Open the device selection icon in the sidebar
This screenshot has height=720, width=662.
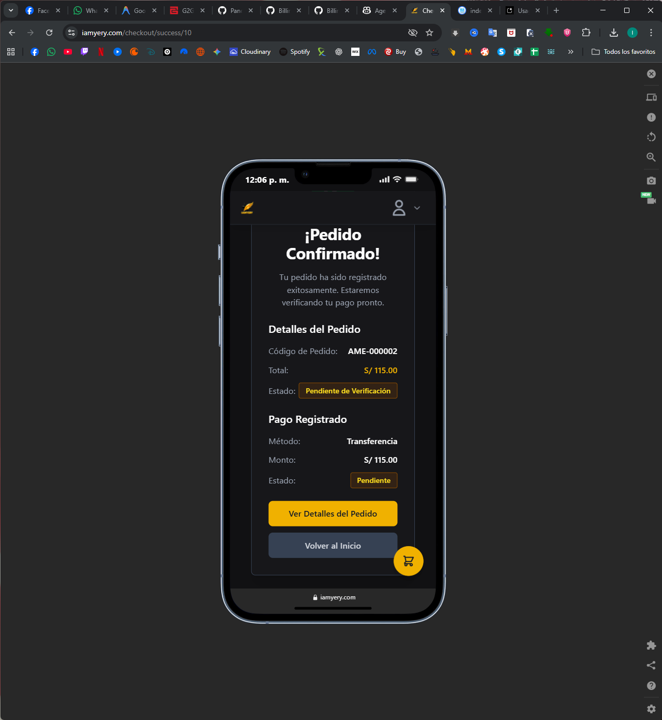pos(651,97)
